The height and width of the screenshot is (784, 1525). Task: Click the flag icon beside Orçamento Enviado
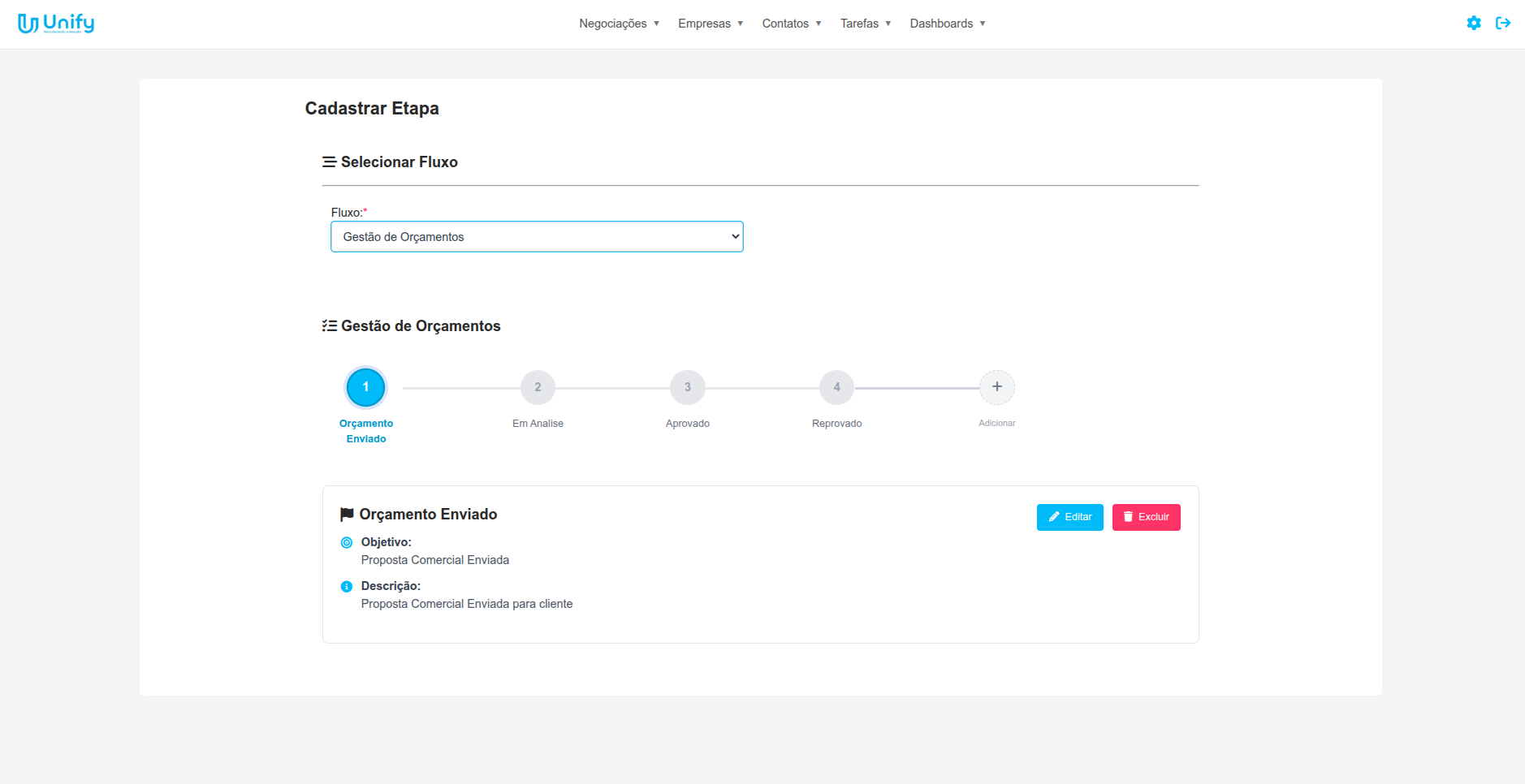coord(347,515)
